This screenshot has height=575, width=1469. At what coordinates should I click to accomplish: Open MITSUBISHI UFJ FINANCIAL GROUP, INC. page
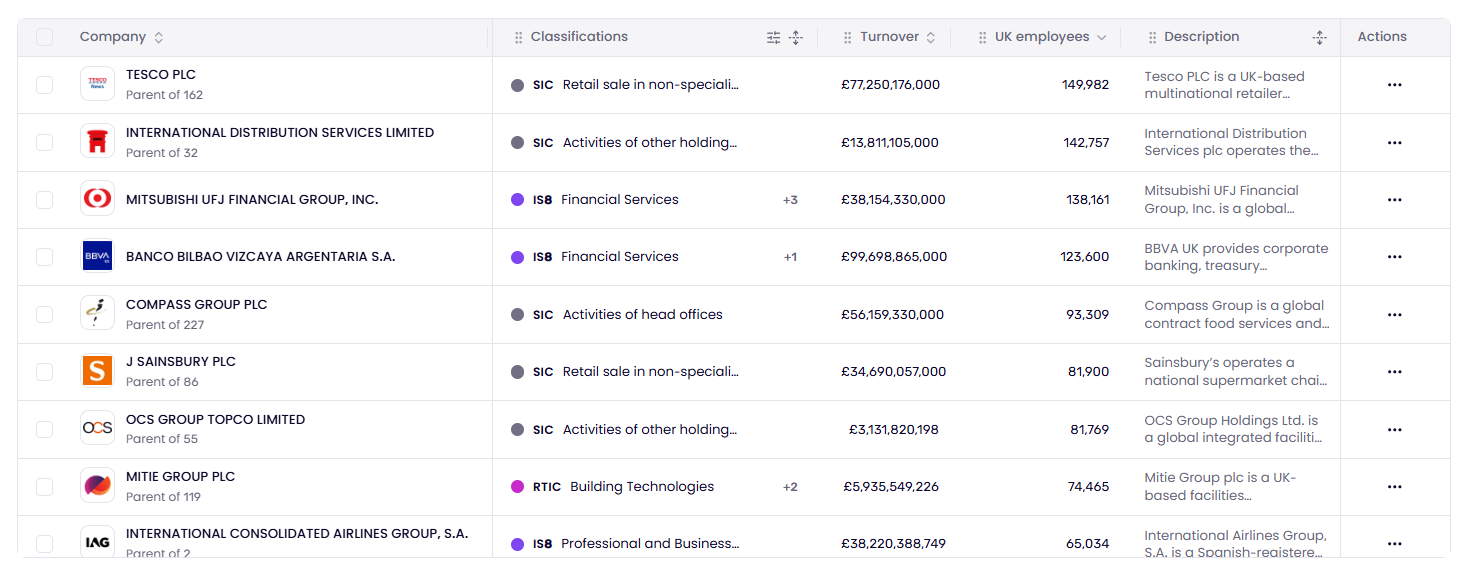click(x=252, y=200)
